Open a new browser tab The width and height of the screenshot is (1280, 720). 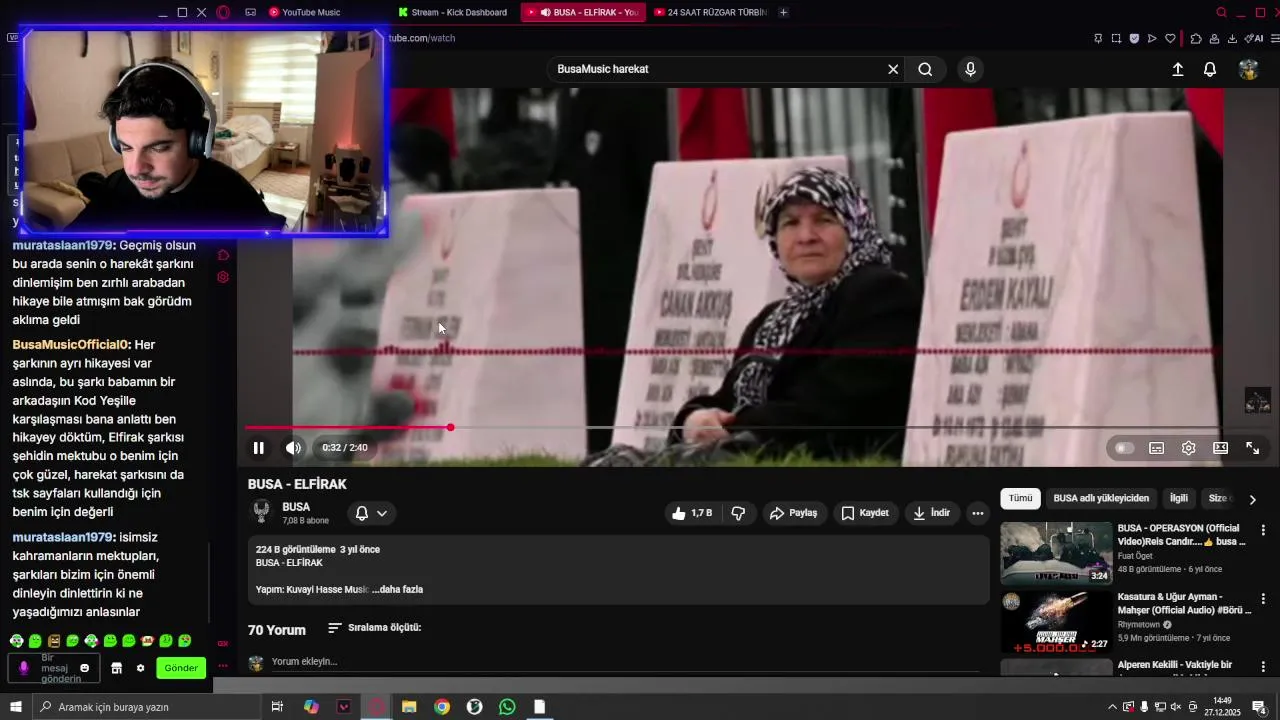coord(783,12)
